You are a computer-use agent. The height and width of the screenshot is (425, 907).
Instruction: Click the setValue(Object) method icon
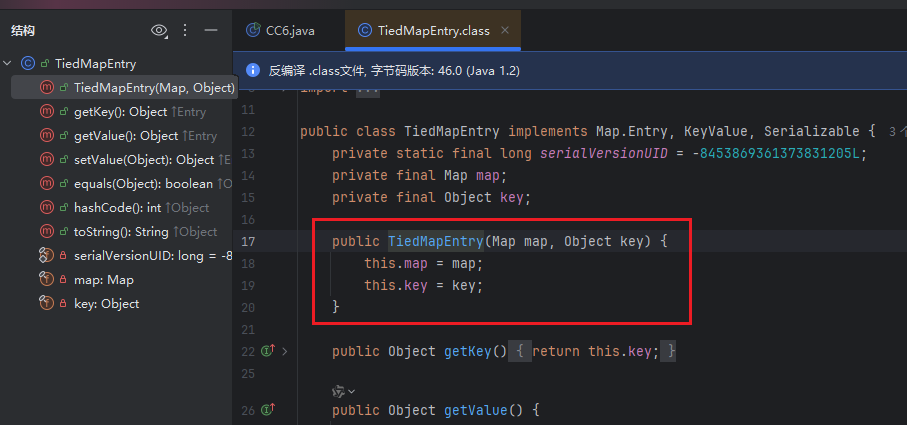tap(46, 160)
